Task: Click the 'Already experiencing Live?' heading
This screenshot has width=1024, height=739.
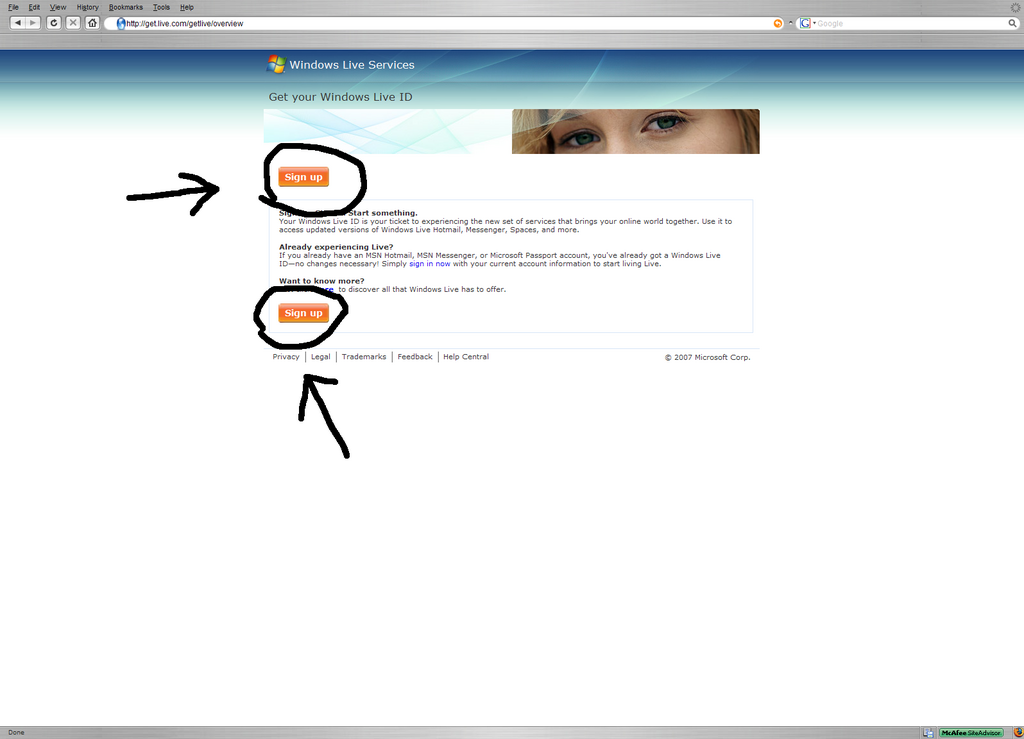Action: (336, 247)
